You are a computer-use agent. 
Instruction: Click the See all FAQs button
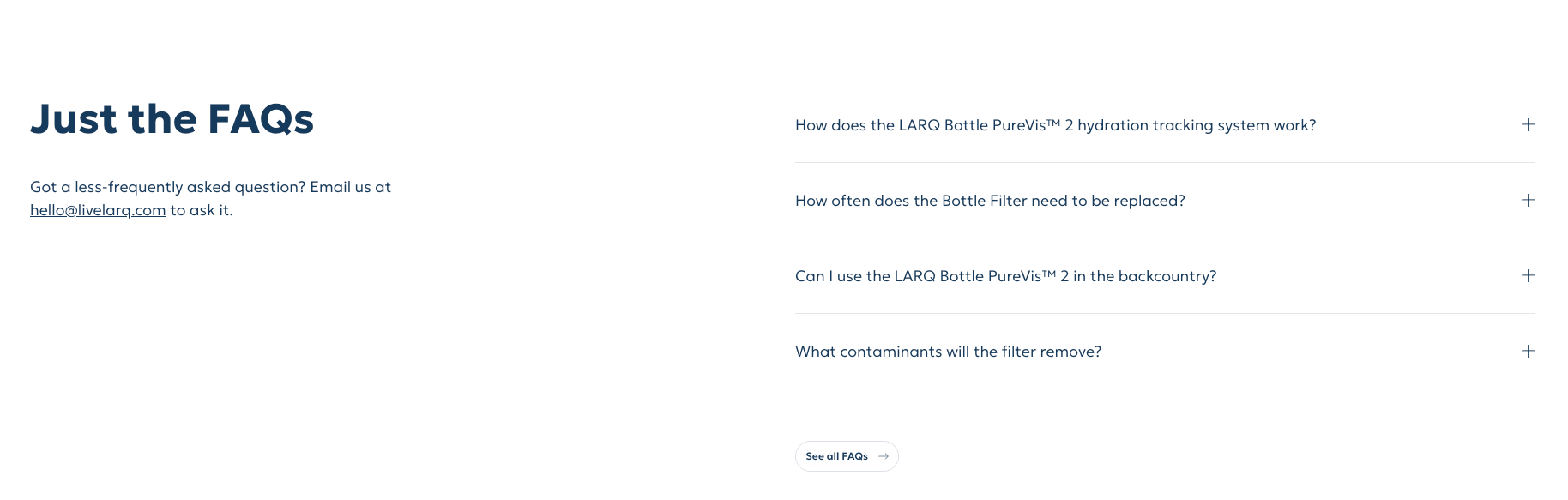click(837, 456)
